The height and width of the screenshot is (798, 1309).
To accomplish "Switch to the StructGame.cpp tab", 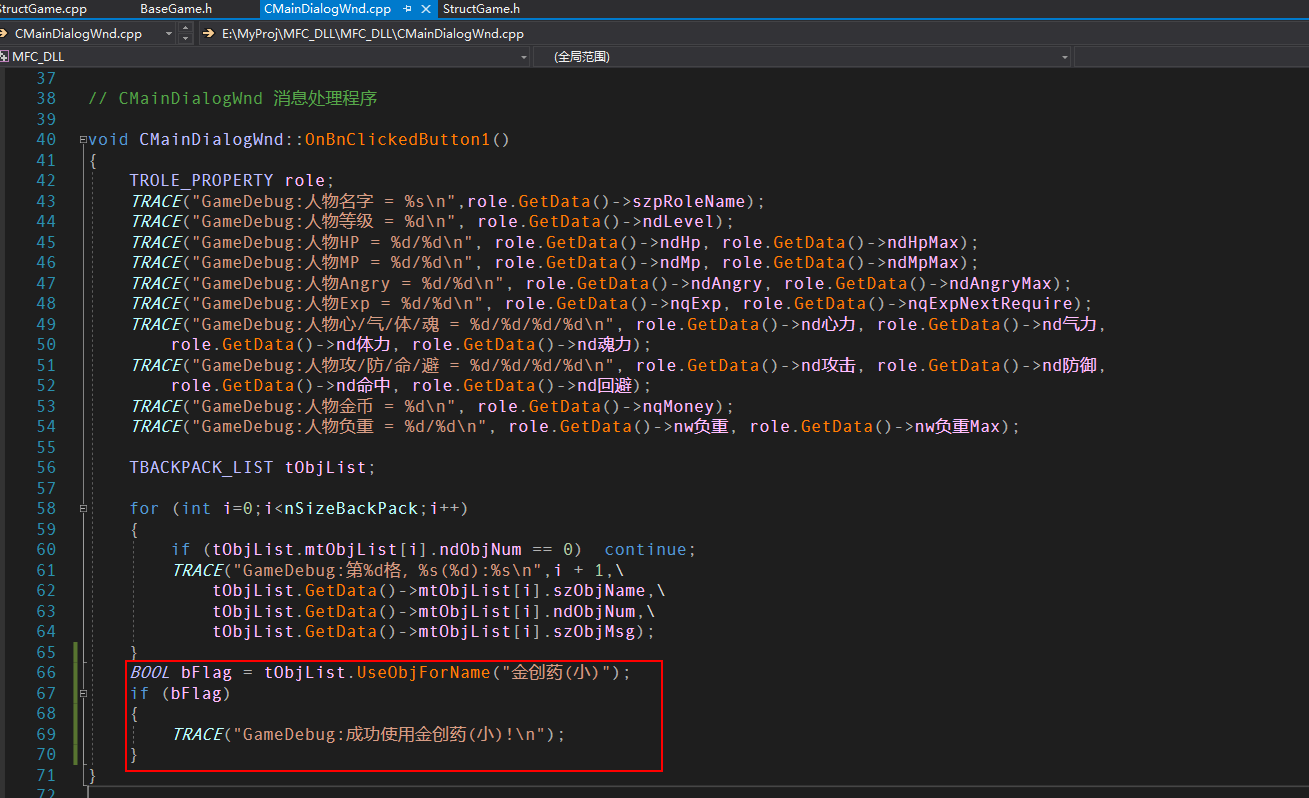I will click(x=44, y=9).
